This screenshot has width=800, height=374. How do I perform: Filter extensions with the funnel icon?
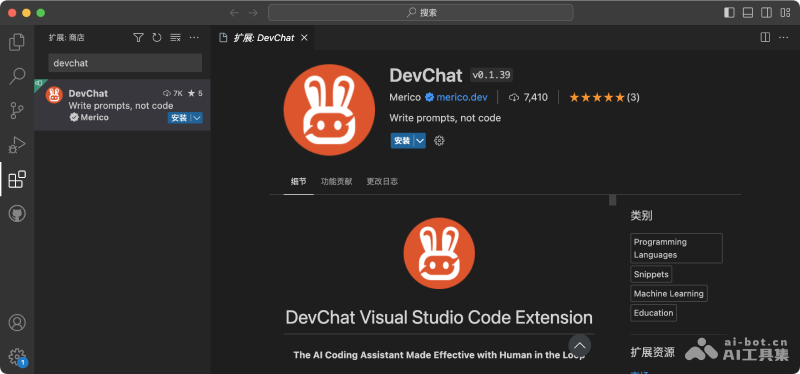[138, 37]
